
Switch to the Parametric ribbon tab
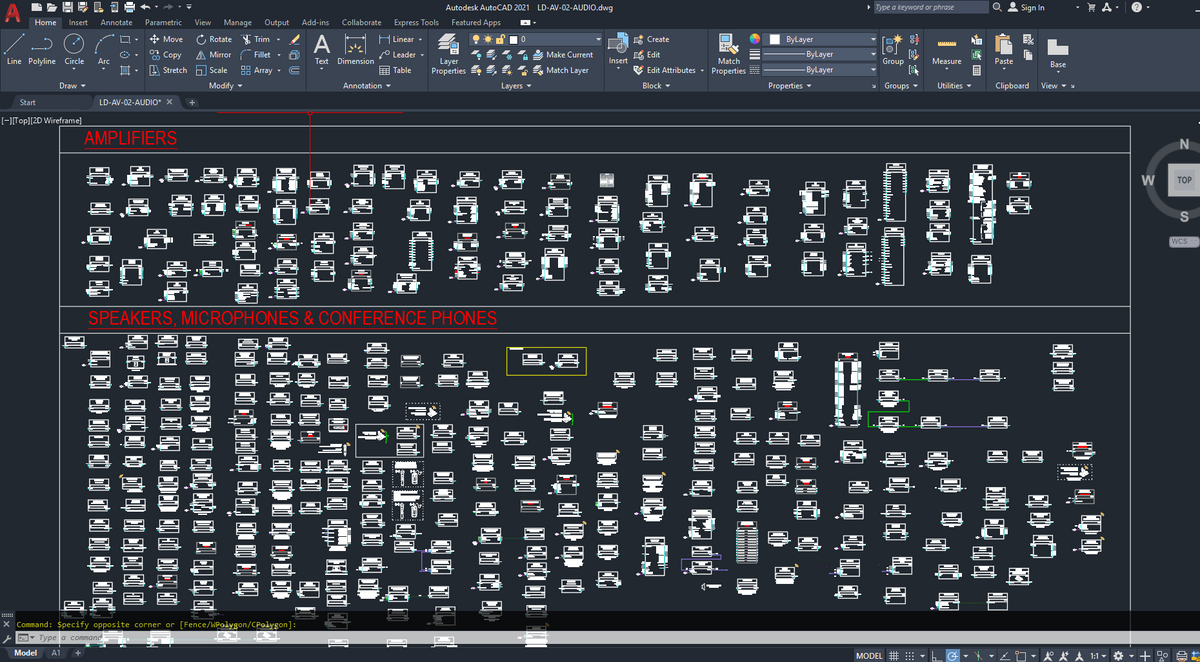pos(163,22)
